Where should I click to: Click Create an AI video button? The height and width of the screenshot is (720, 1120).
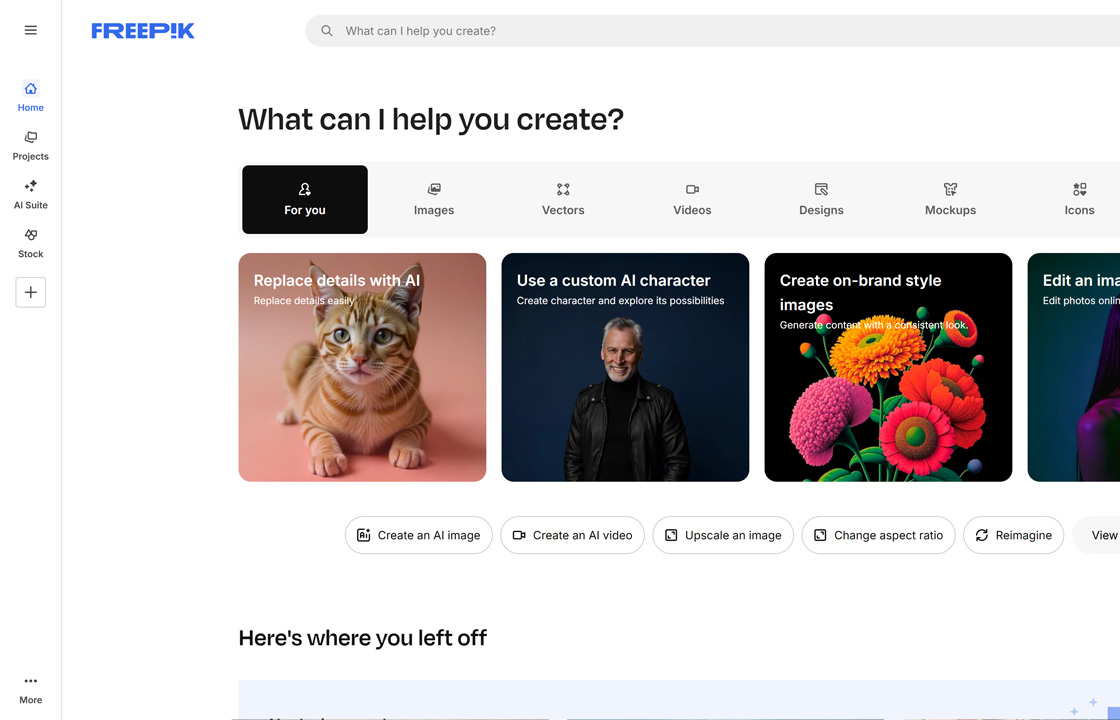coord(572,535)
